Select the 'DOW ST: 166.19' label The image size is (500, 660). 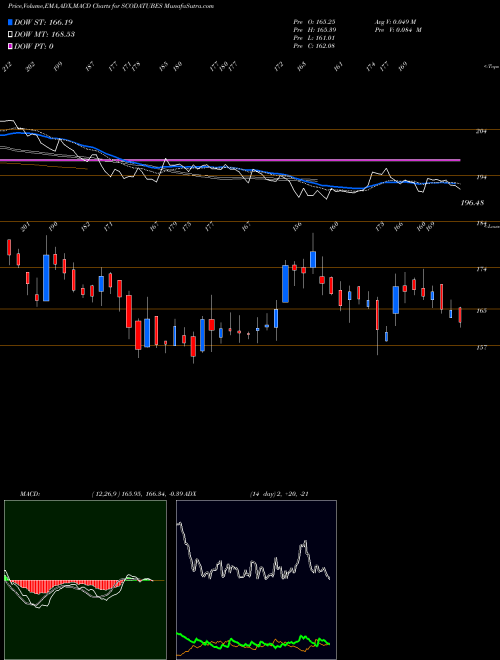pos(44,22)
